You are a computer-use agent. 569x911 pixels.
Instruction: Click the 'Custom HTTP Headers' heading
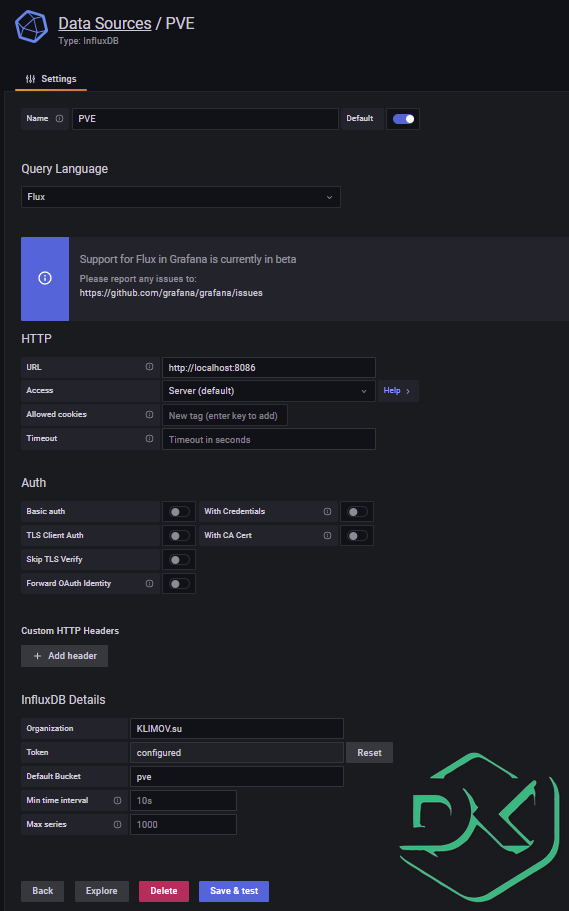[x=70, y=630]
